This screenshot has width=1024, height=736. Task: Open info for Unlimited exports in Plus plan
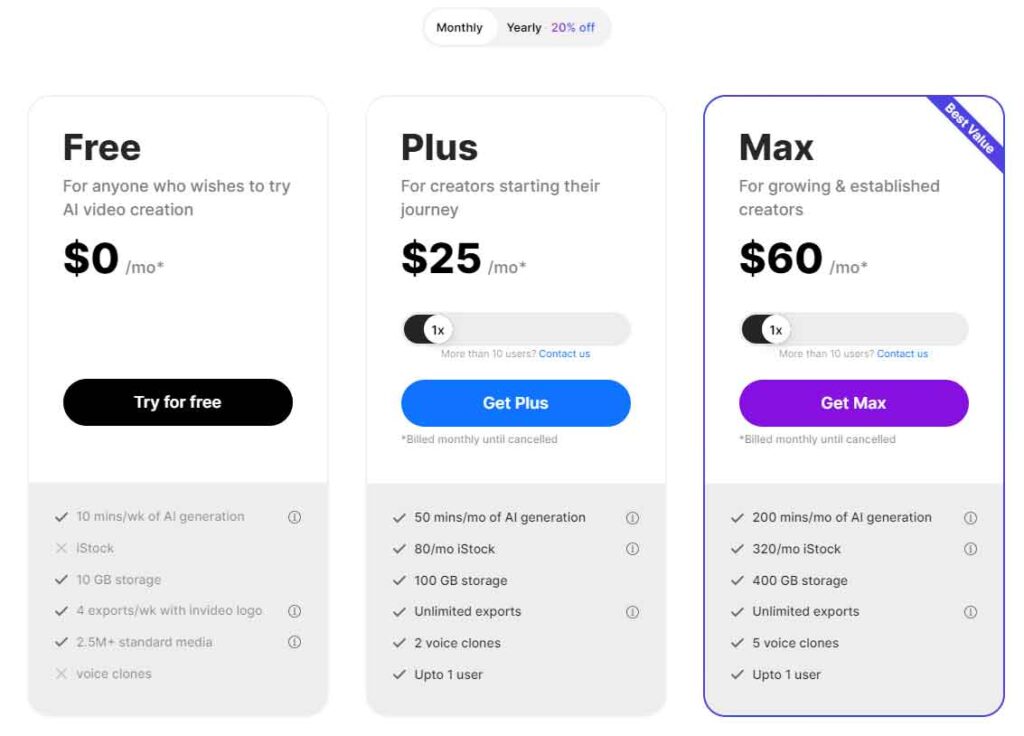(x=632, y=611)
